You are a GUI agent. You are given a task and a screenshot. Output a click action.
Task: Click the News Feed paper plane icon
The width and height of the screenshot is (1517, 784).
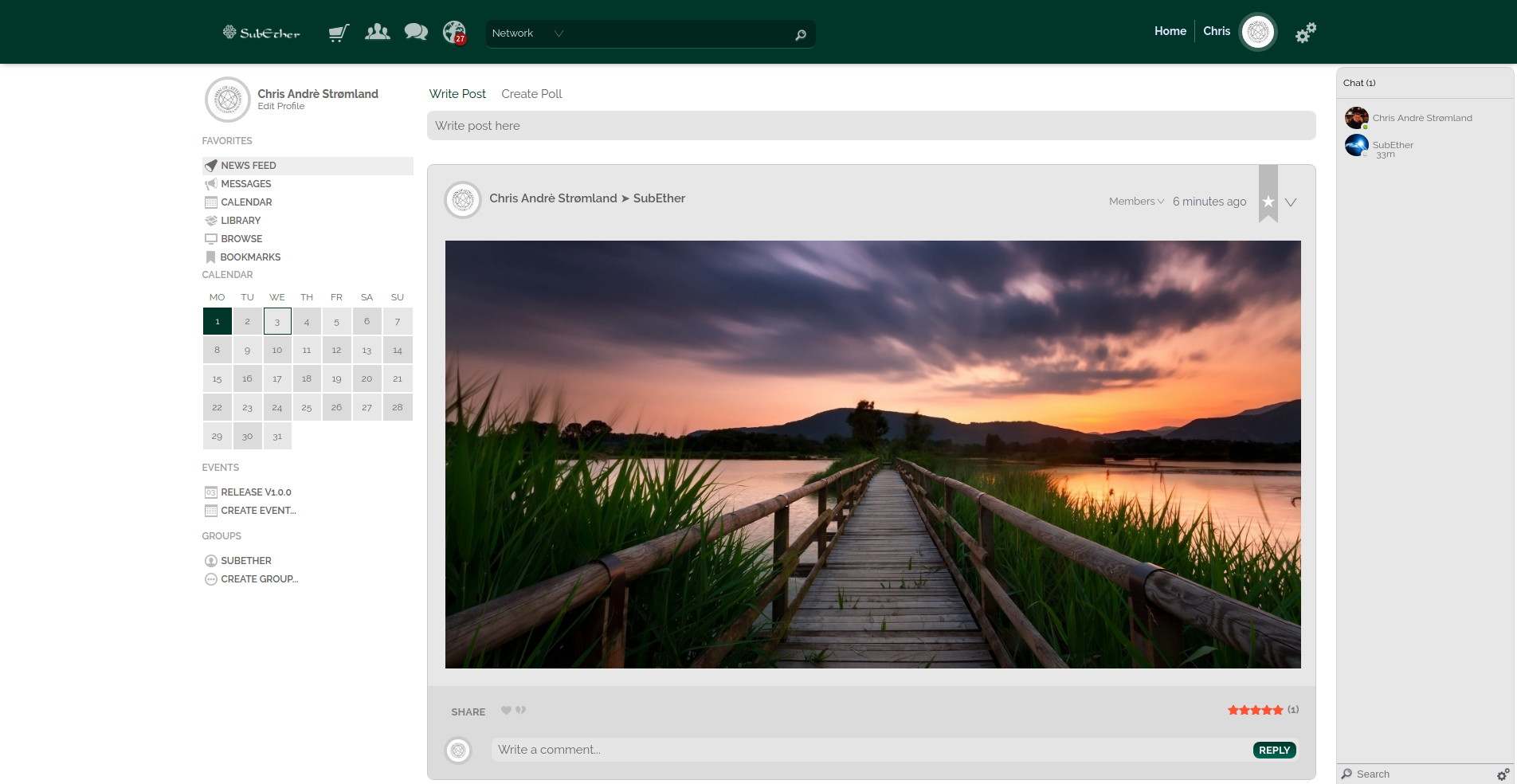[x=211, y=166]
